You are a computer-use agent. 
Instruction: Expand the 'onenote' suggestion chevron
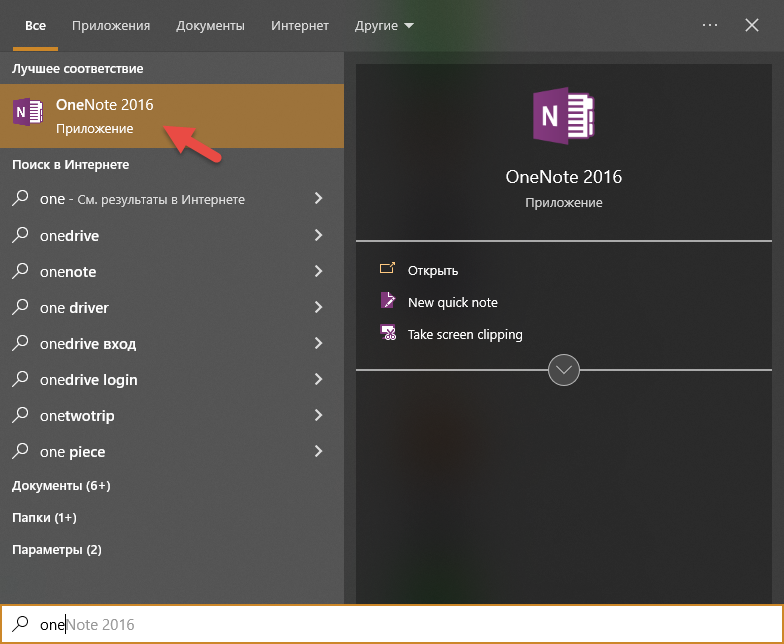click(318, 271)
